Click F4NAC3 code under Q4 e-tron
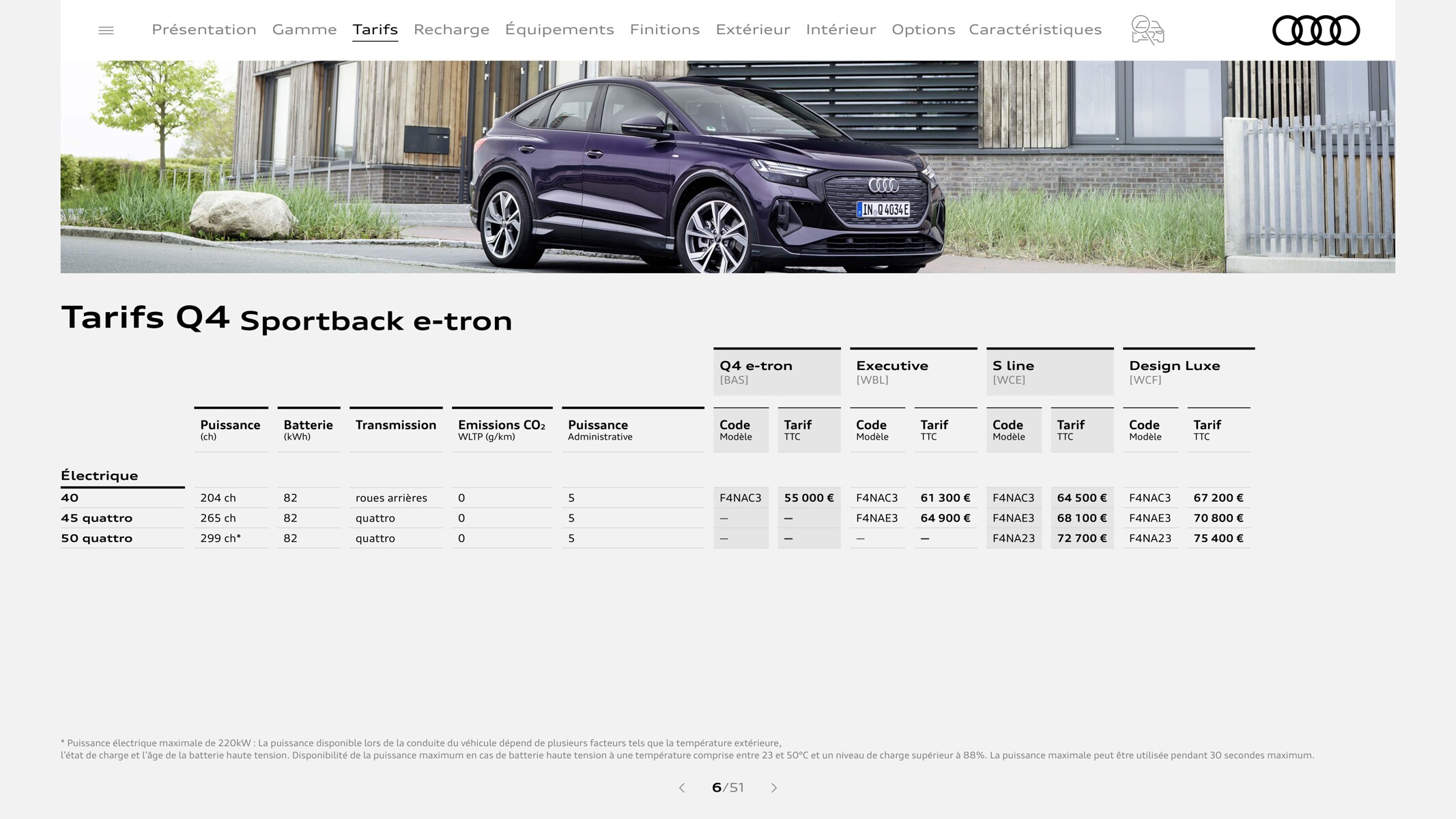Screen dimensions: 1456x819 (x=741, y=498)
